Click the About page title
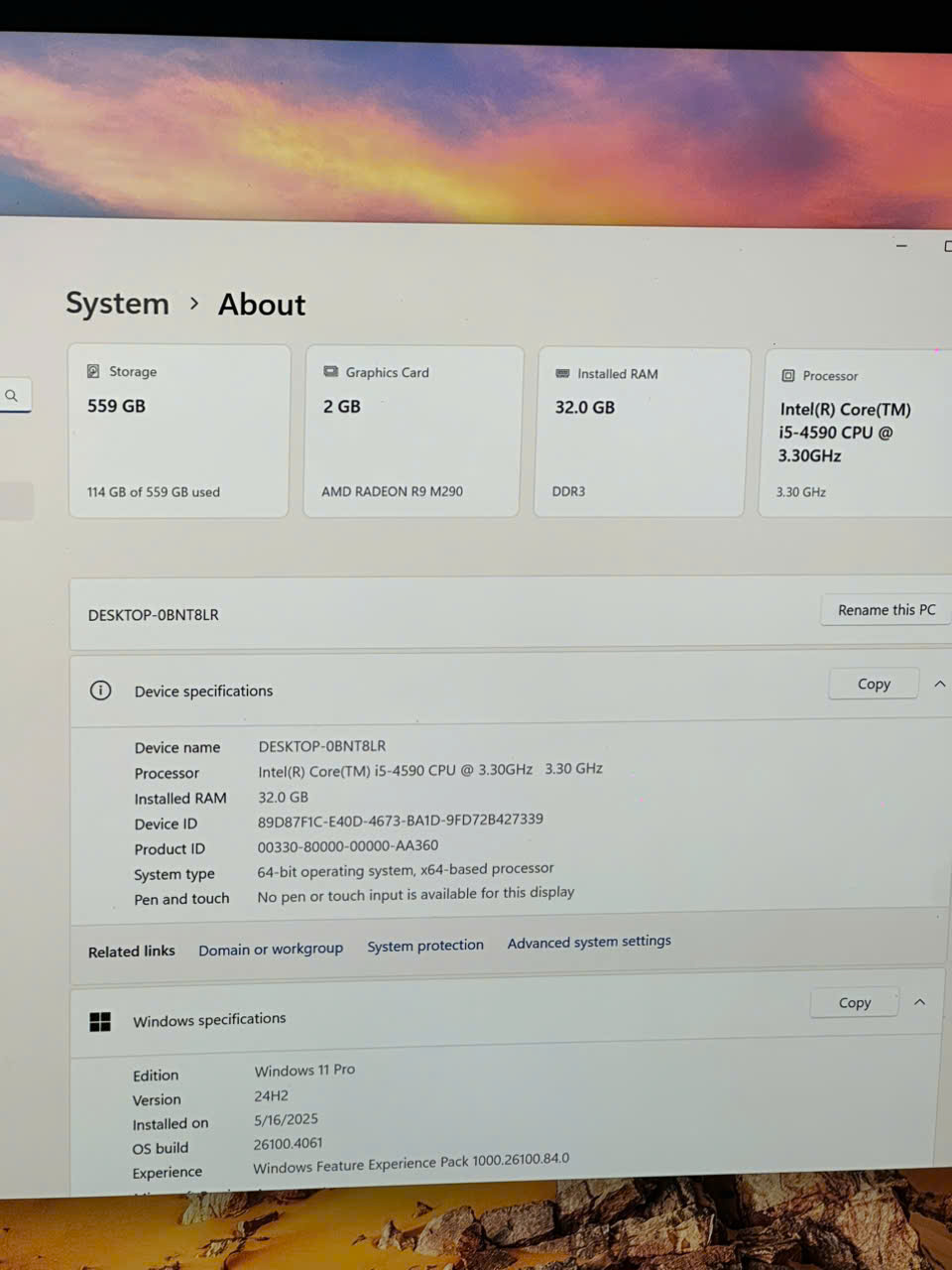Viewport: 952px width, 1270px height. (262, 304)
